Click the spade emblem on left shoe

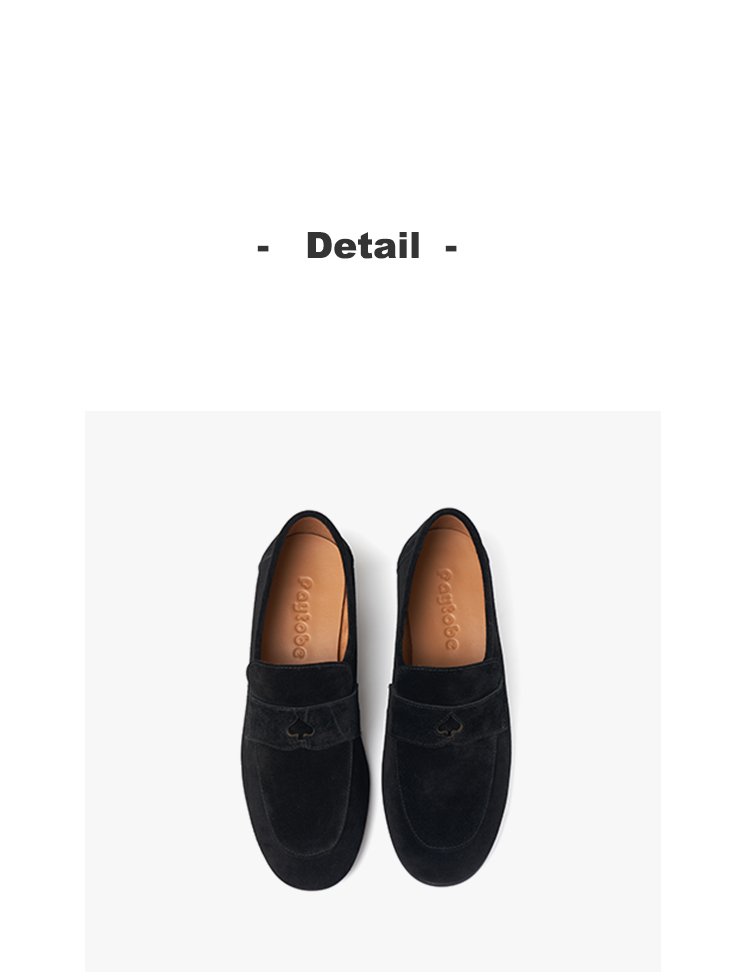(x=301, y=730)
